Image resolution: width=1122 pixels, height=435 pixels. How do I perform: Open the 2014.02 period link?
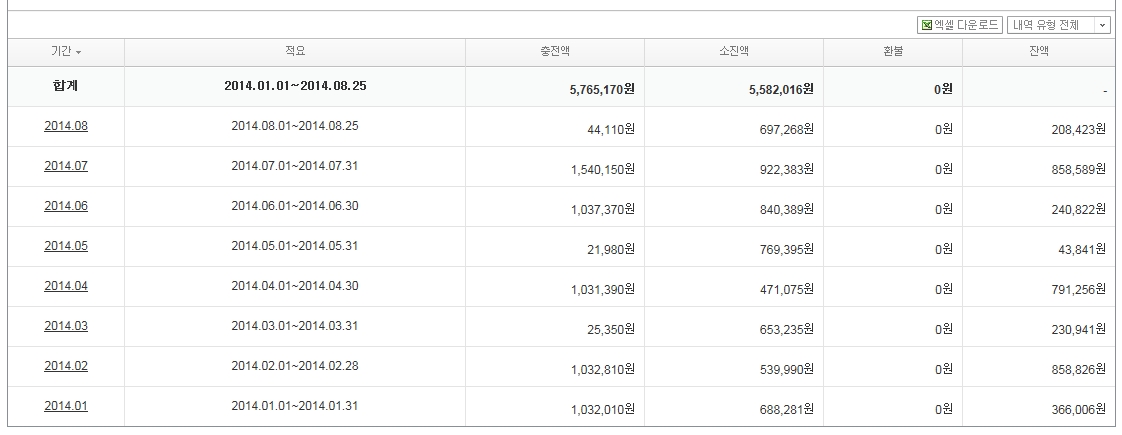click(x=66, y=366)
